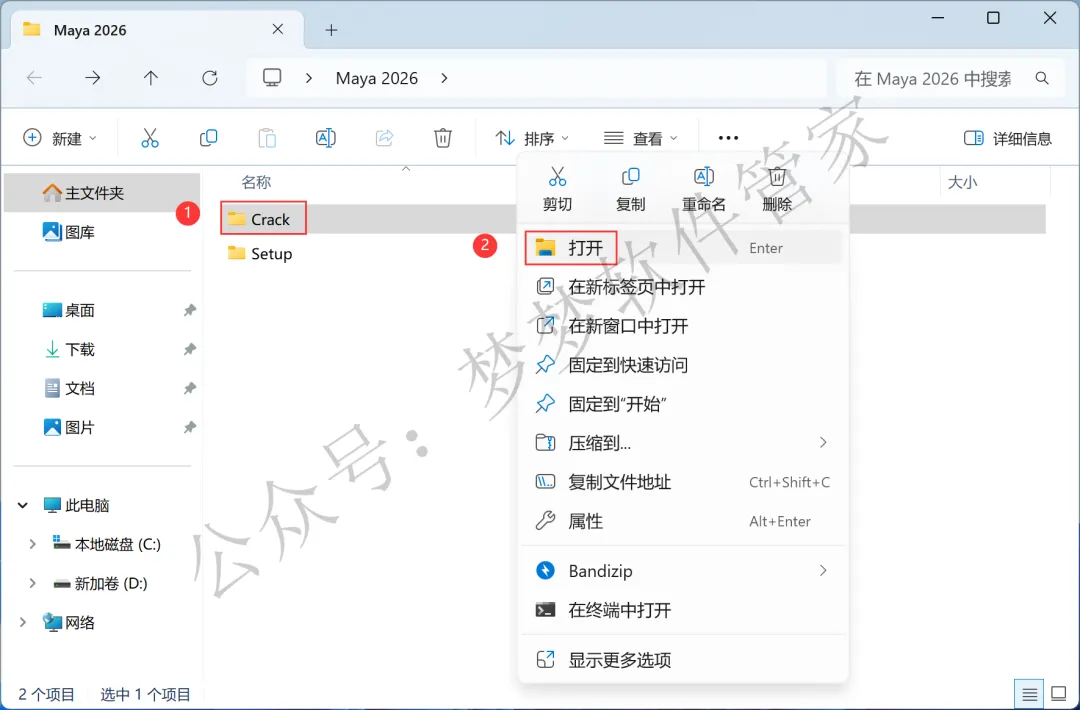Open 文档 in the sidebar
Viewport: 1080px width, 710px height.
pos(103,388)
